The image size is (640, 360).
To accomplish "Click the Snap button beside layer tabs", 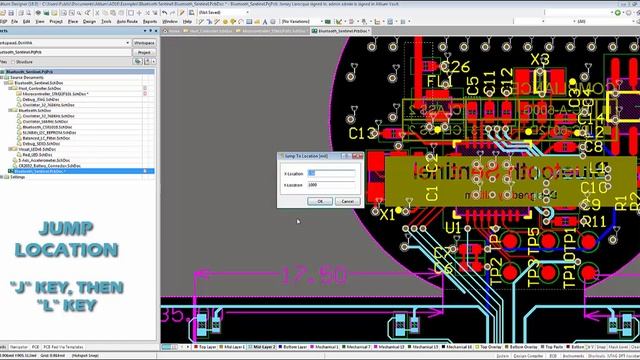I will 600,347.
